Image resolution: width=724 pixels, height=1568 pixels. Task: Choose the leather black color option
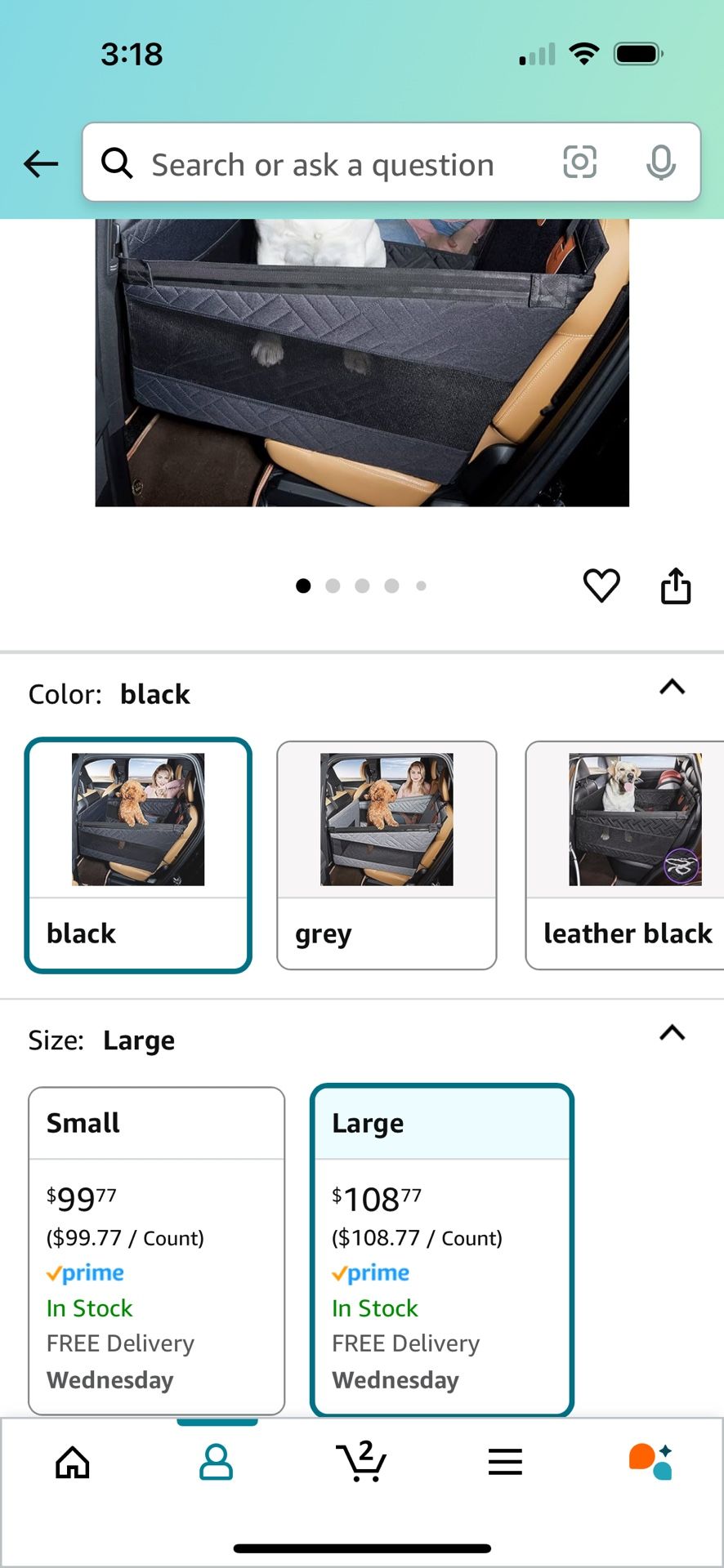click(x=625, y=855)
